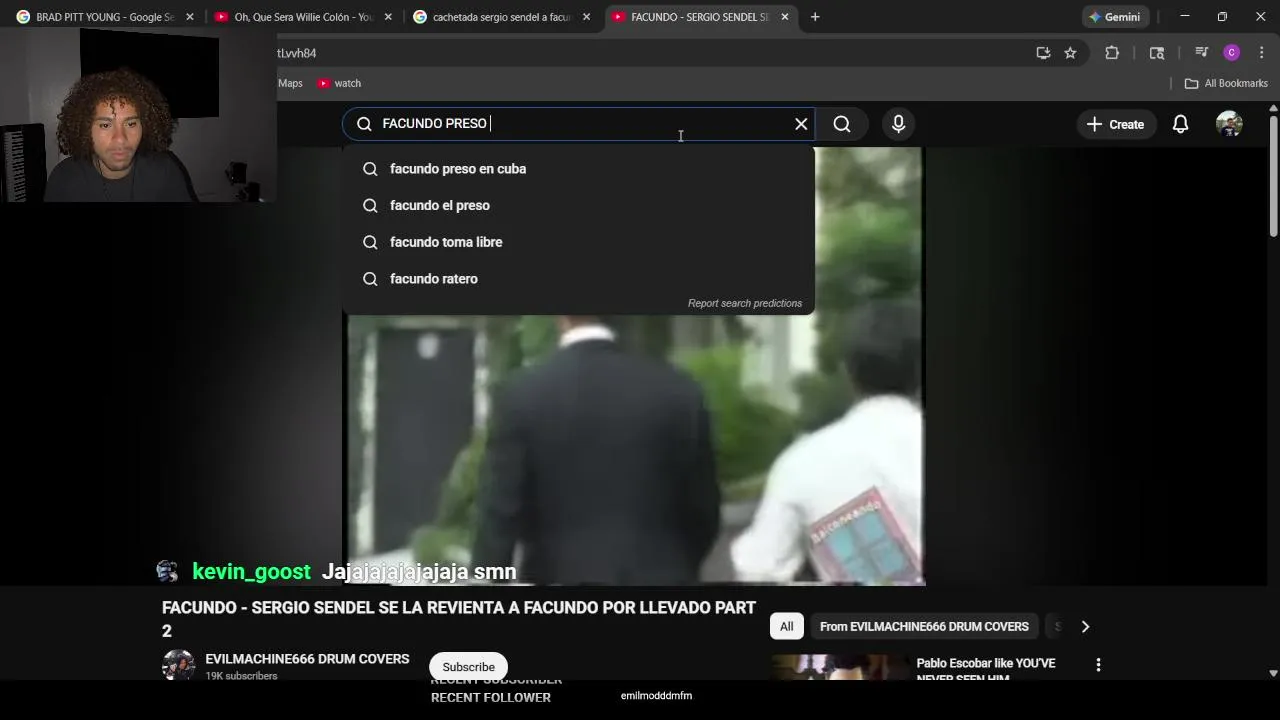Close the active FACUNDO - SERGIO SENDEL tab

tap(785, 17)
